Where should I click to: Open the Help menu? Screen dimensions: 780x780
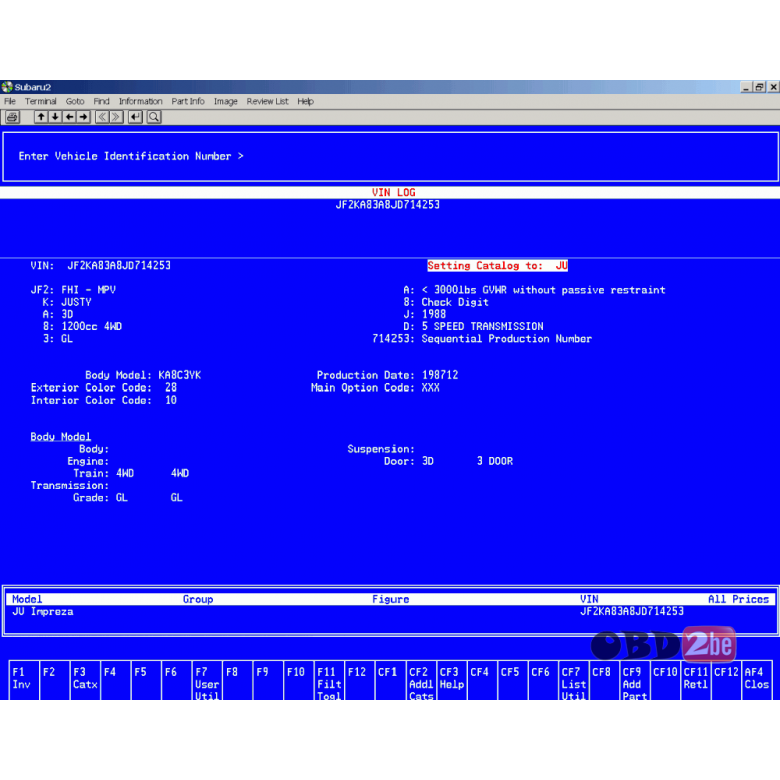pos(305,101)
